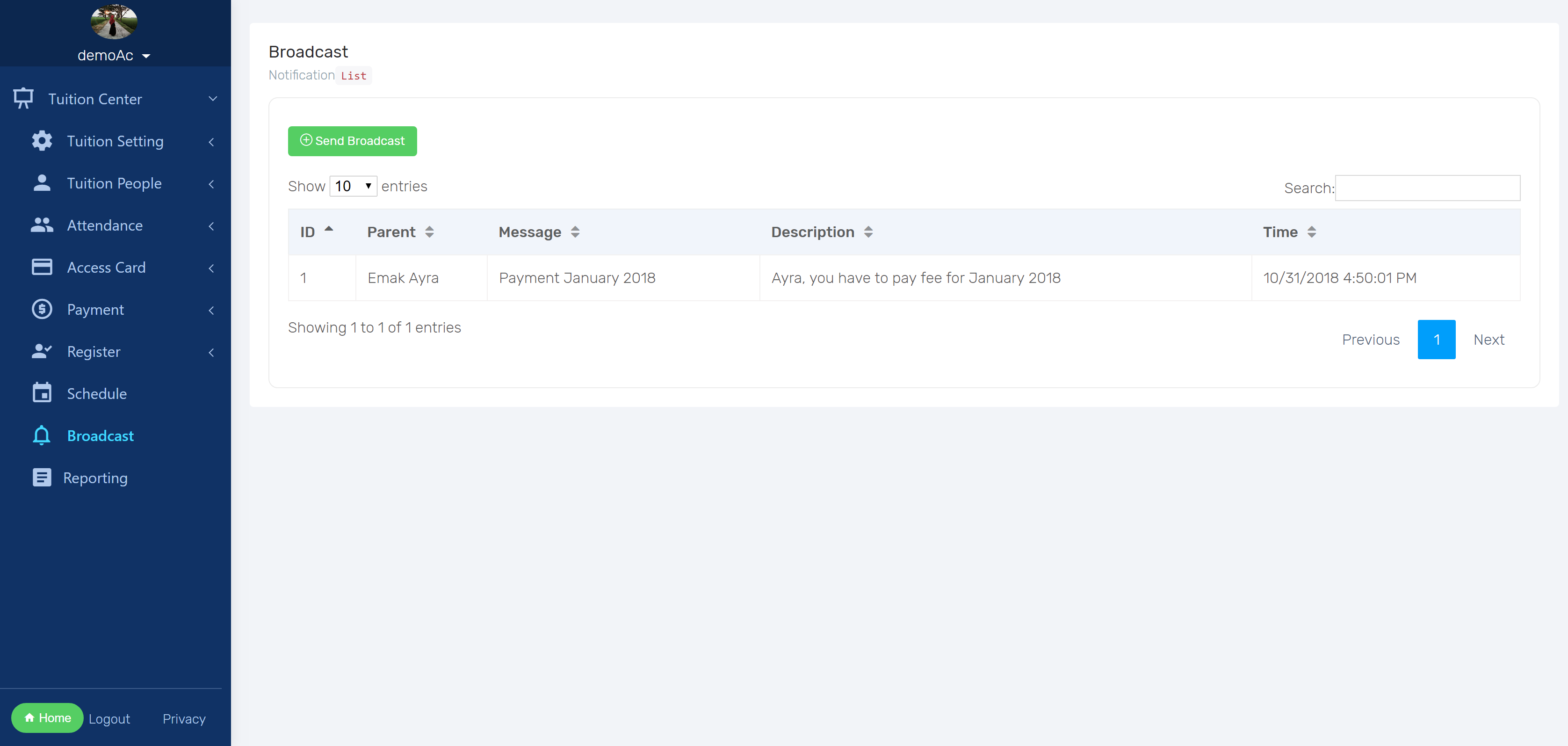
Task: Click the Attendance group icon
Action: (42, 225)
